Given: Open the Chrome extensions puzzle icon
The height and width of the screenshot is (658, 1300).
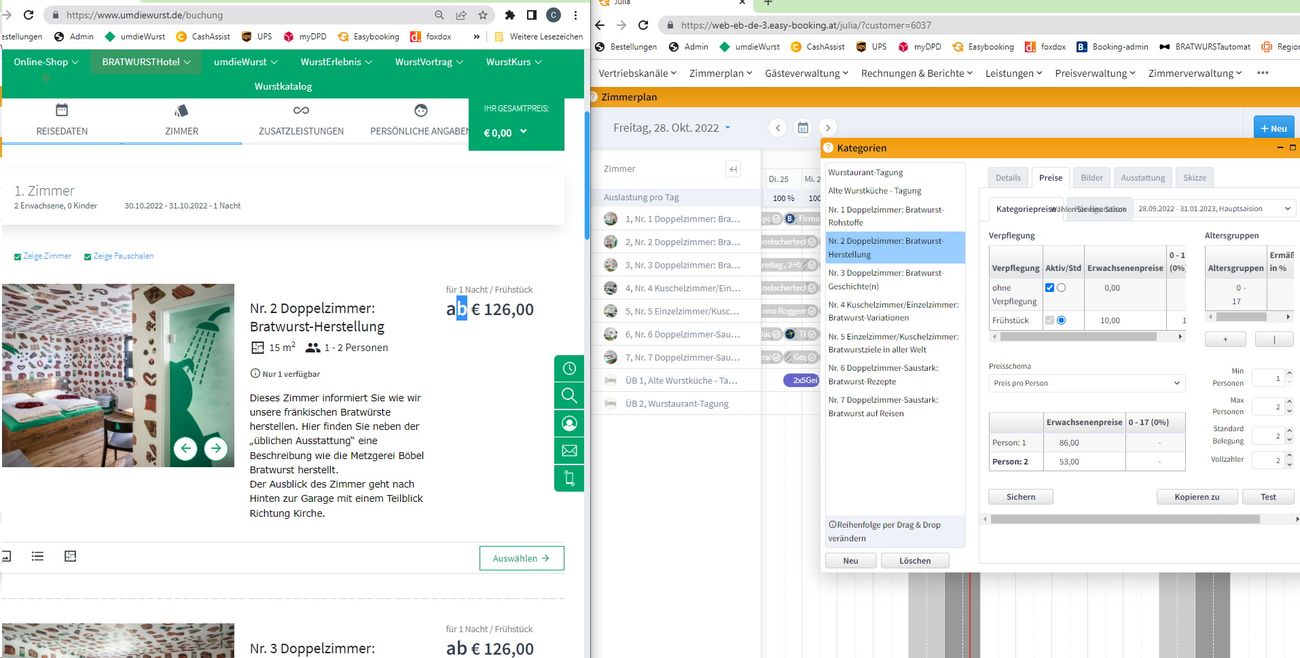Looking at the screenshot, I should 510,15.
